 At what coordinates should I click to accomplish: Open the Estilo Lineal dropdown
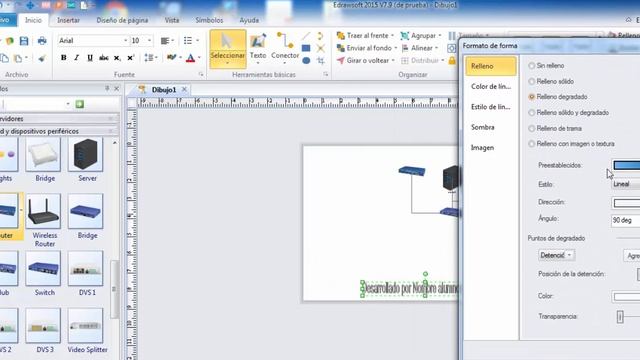click(x=626, y=184)
